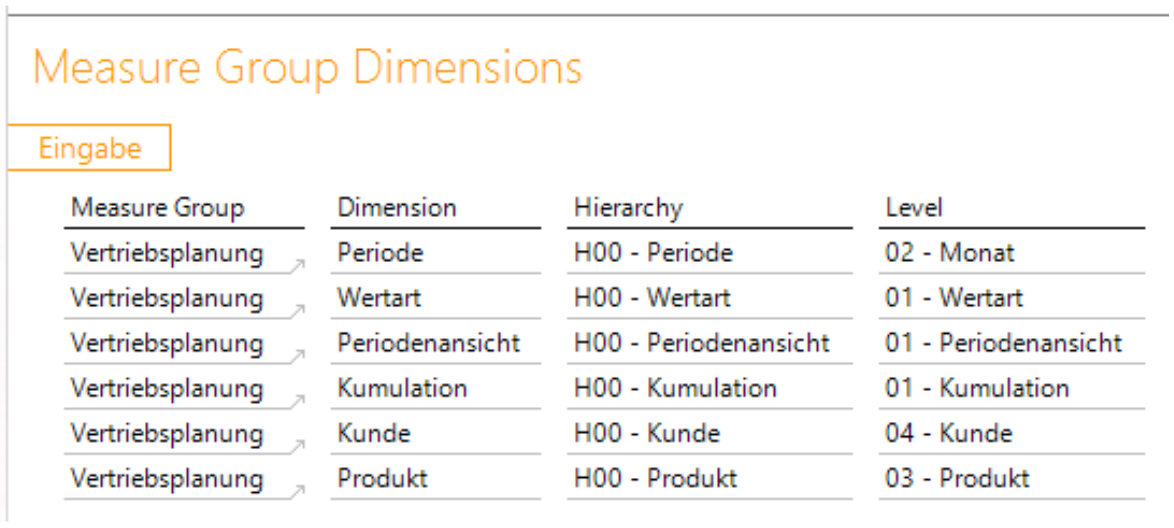The width and height of the screenshot is (1174, 528).
Task: Click the arrow icon in the Kunde row
Action: click(x=297, y=445)
